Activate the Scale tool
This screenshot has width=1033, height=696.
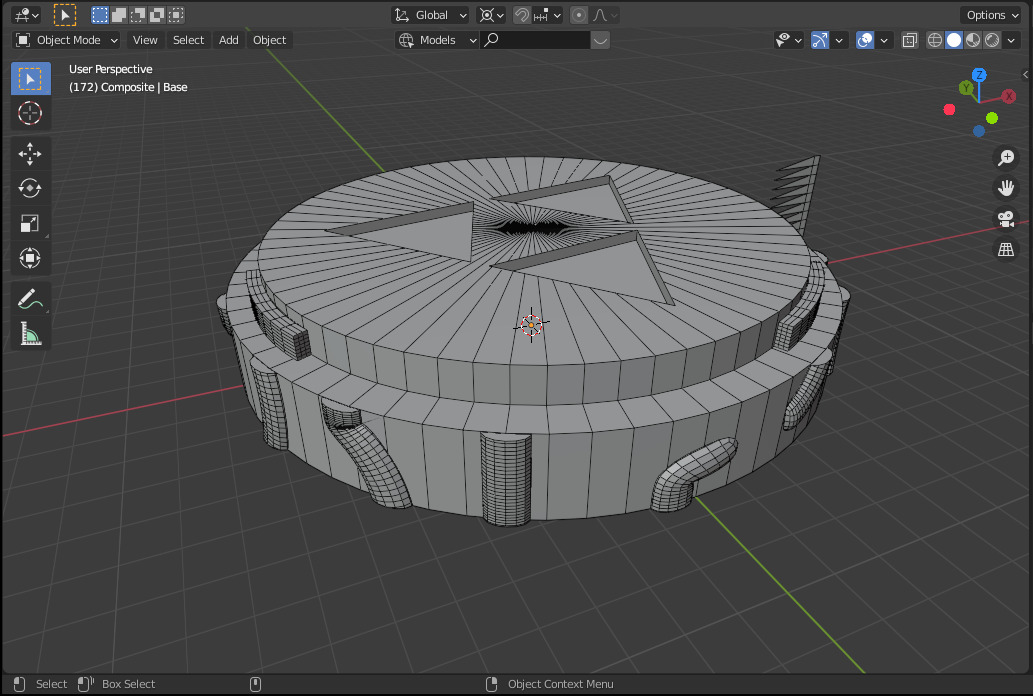pyautogui.click(x=30, y=223)
